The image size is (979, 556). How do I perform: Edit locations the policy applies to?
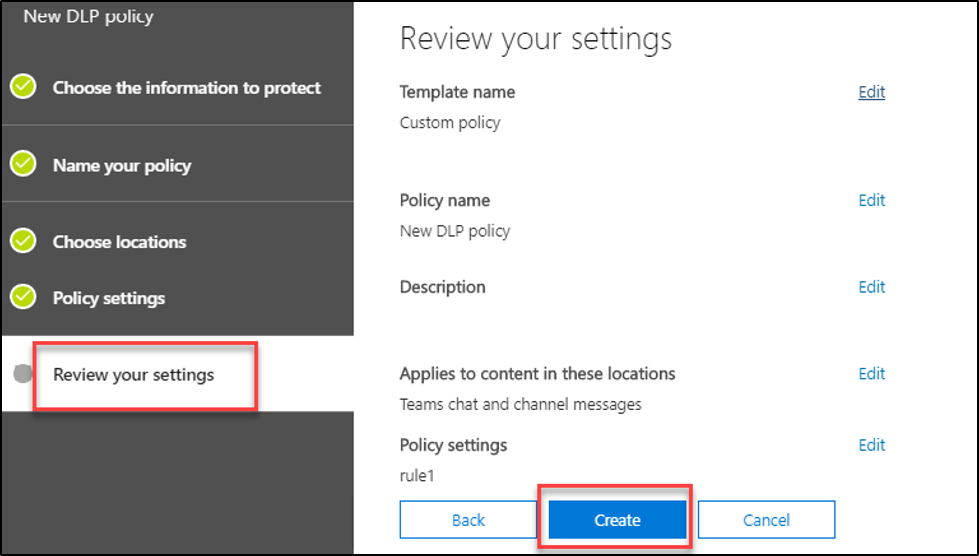[871, 374]
